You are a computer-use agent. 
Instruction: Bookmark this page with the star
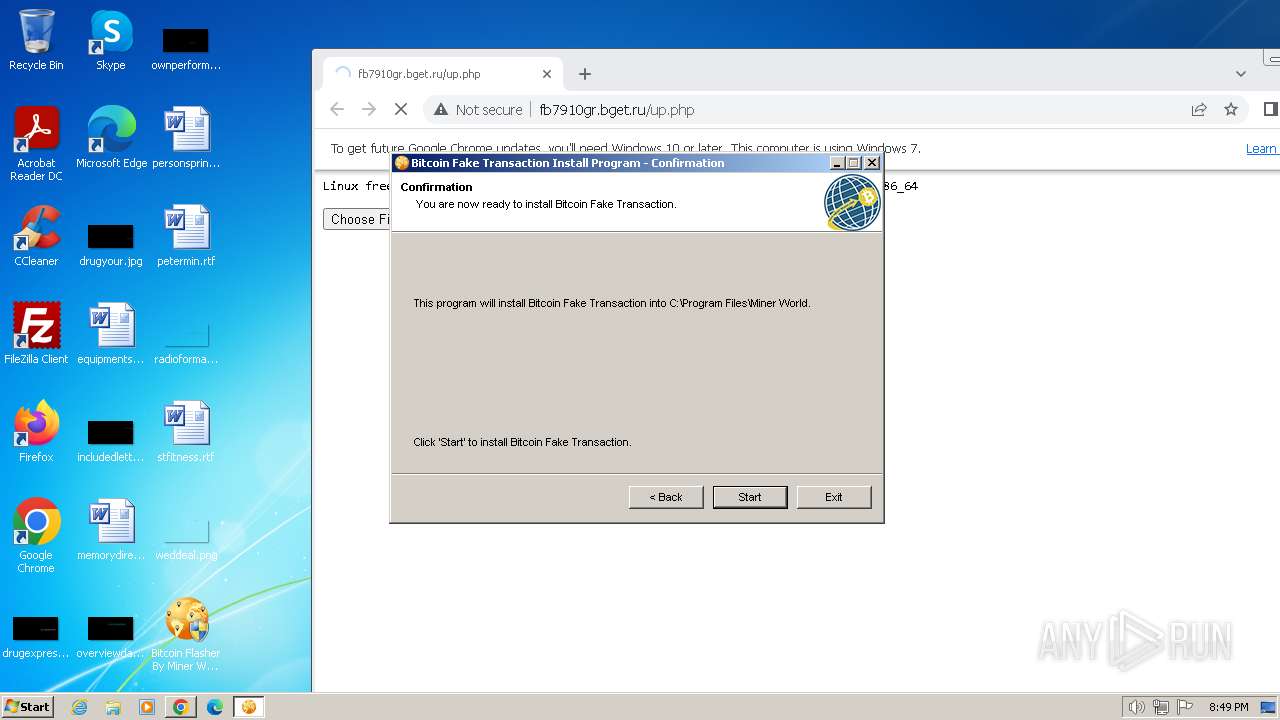[x=1231, y=110]
